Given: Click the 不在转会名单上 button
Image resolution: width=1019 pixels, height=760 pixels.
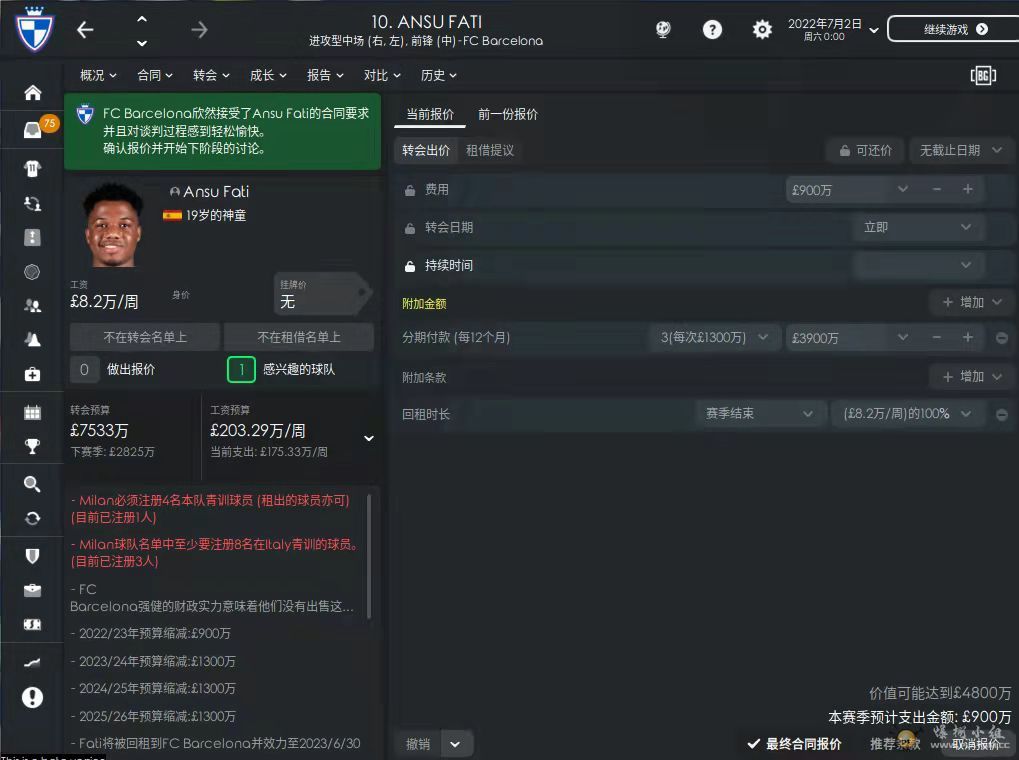Looking at the screenshot, I should [145, 337].
